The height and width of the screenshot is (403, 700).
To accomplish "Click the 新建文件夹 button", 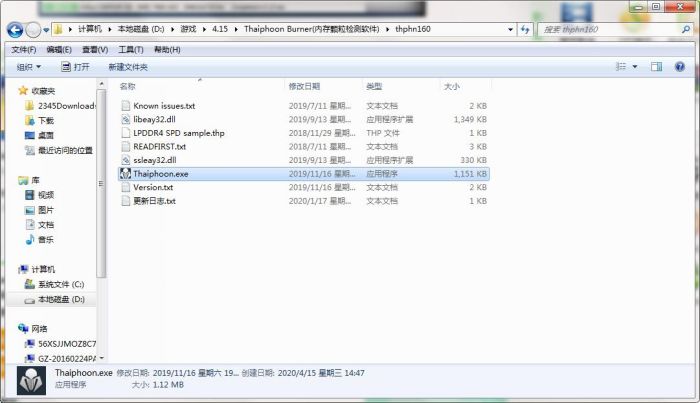I will click(128, 67).
